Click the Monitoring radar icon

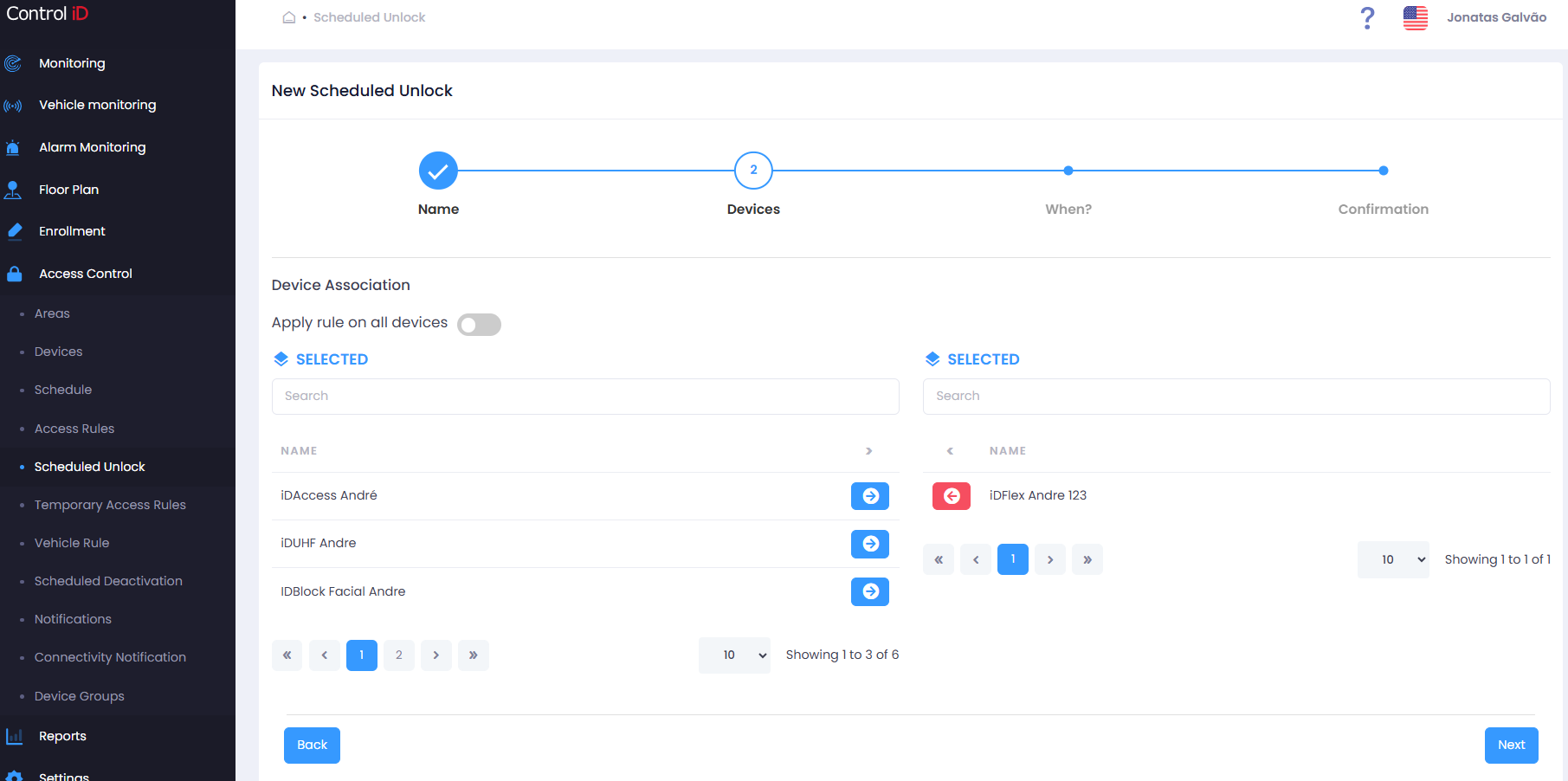[x=13, y=63]
